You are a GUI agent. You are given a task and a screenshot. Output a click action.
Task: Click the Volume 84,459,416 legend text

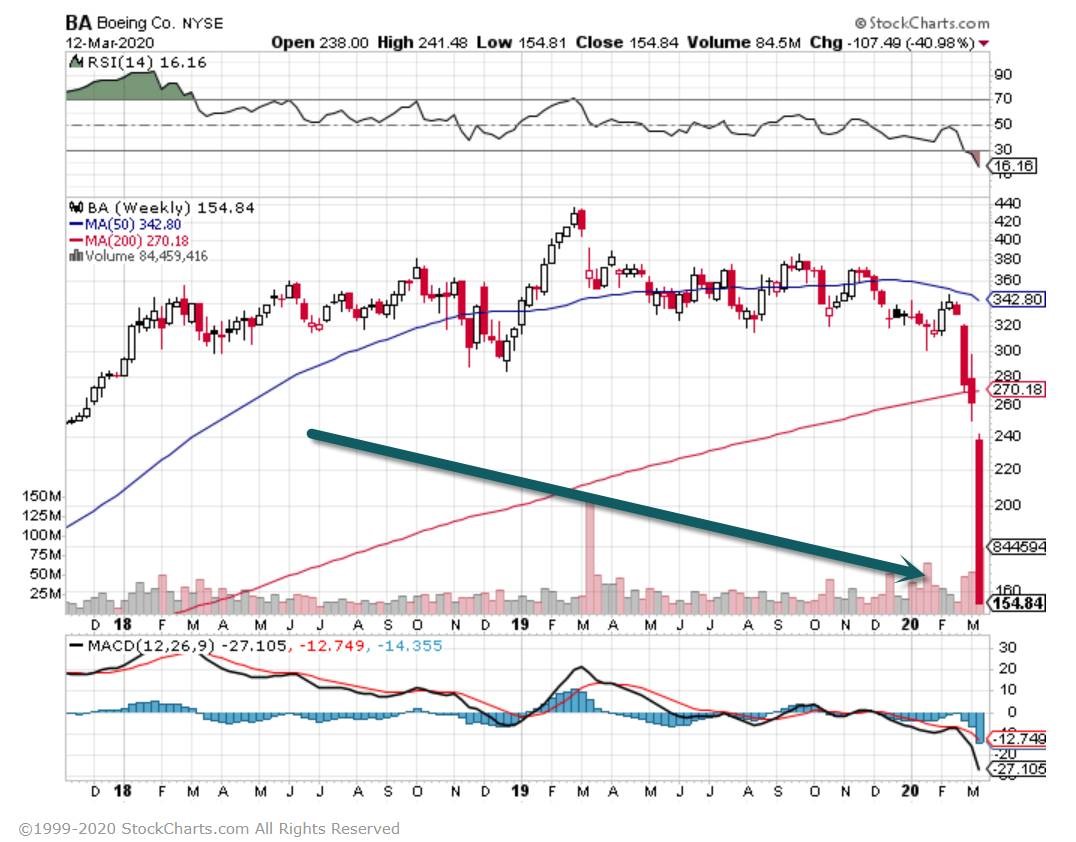click(x=146, y=256)
